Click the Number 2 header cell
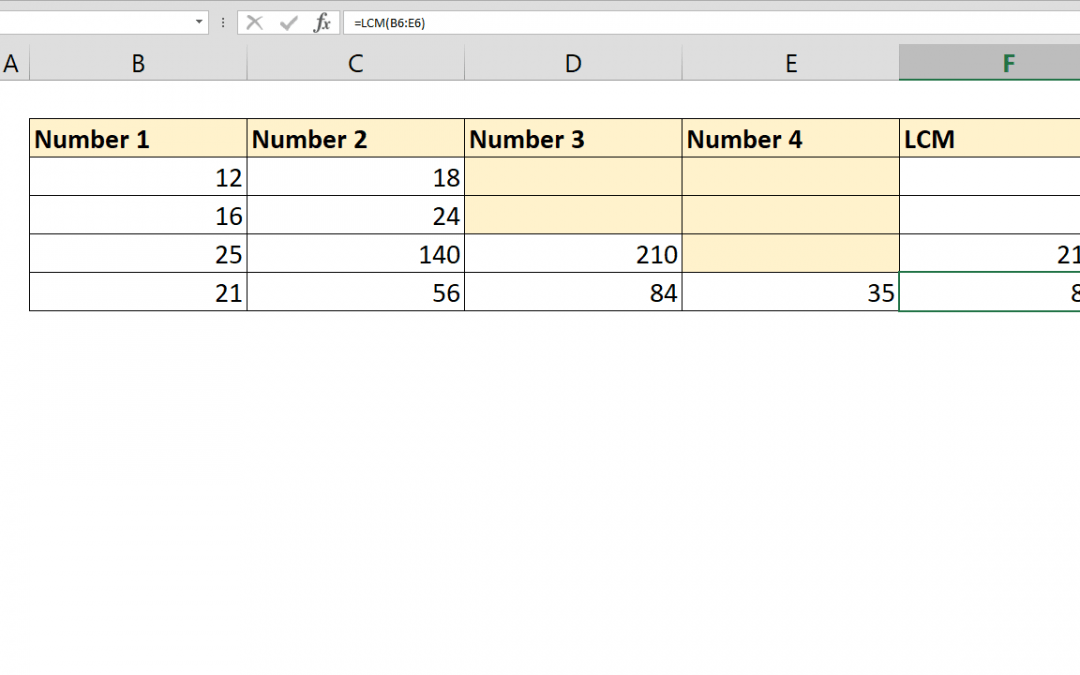1080x675 pixels. pos(355,139)
